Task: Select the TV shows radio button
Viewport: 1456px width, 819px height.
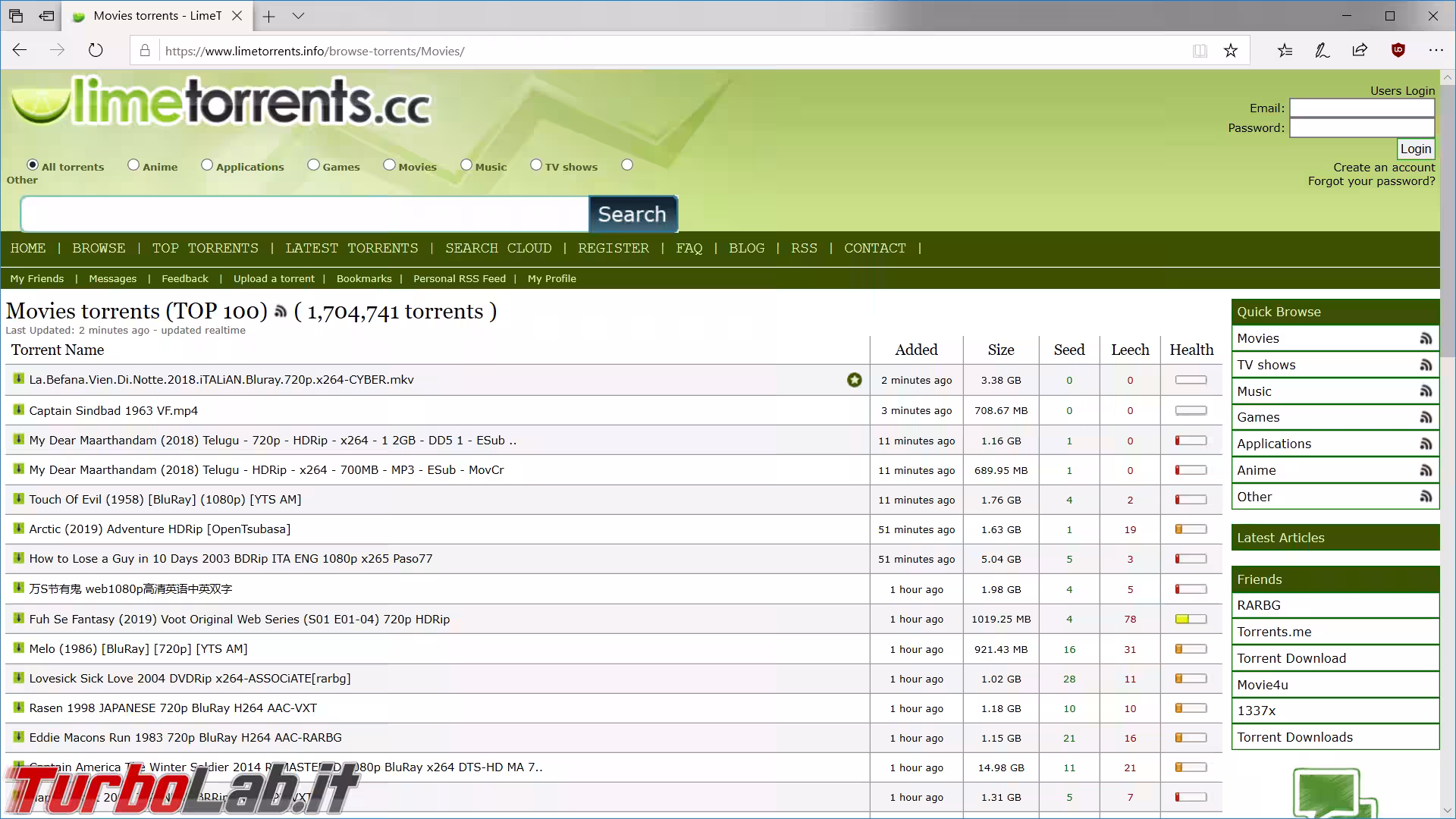Action: coord(536,165)
